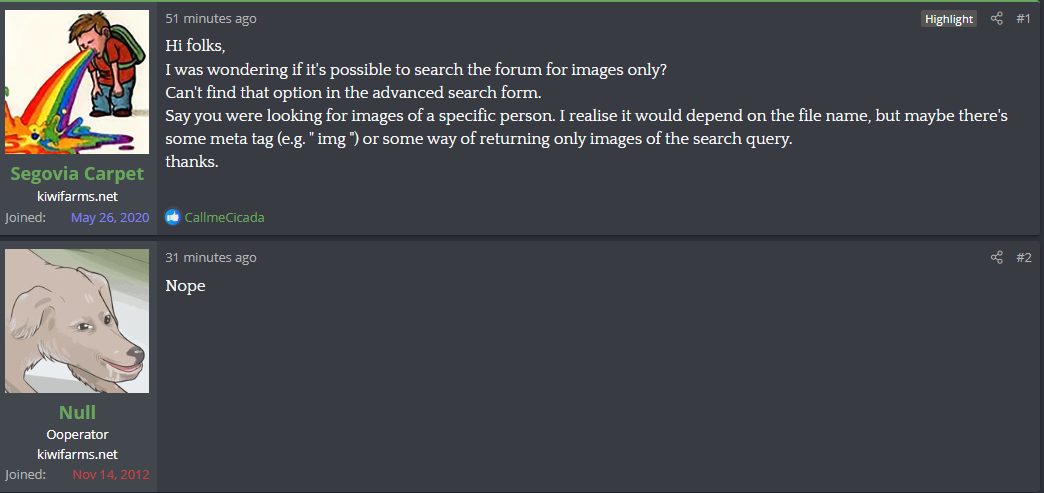Open Segovia Carpet username profile

[x=77, y=174]
